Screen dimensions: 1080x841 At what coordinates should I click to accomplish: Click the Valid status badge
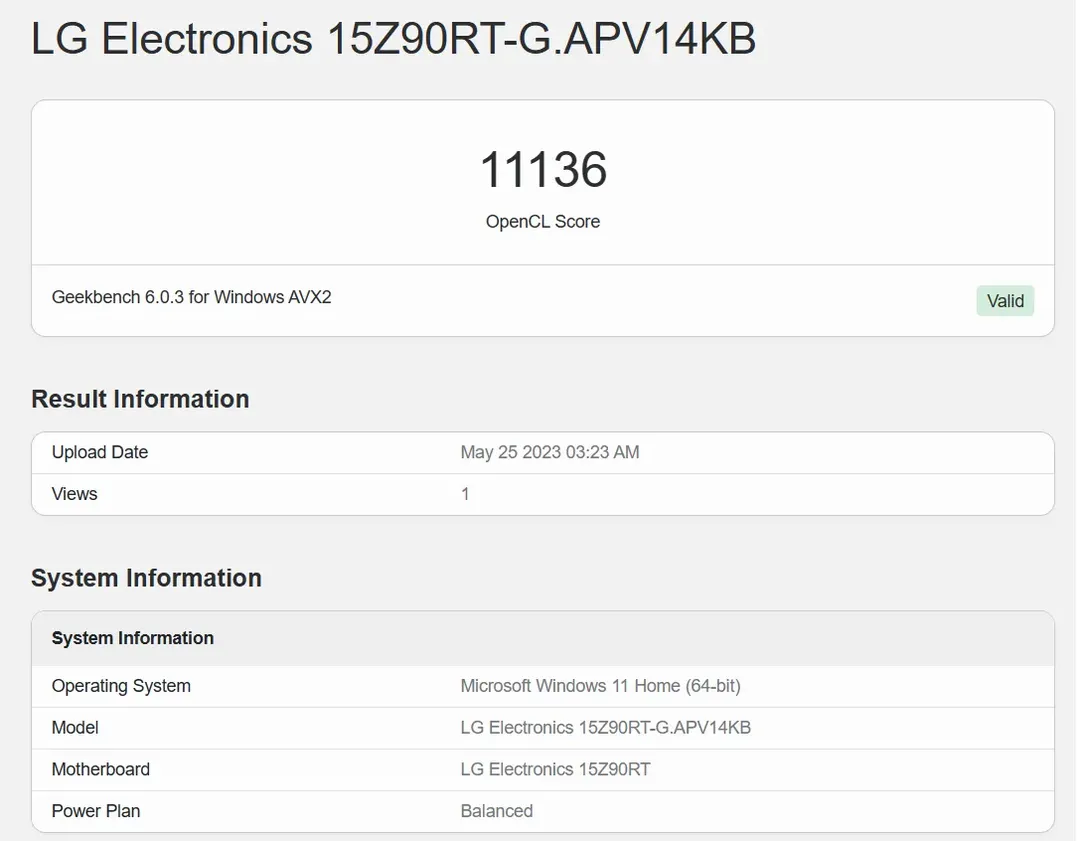point(1004,301)
